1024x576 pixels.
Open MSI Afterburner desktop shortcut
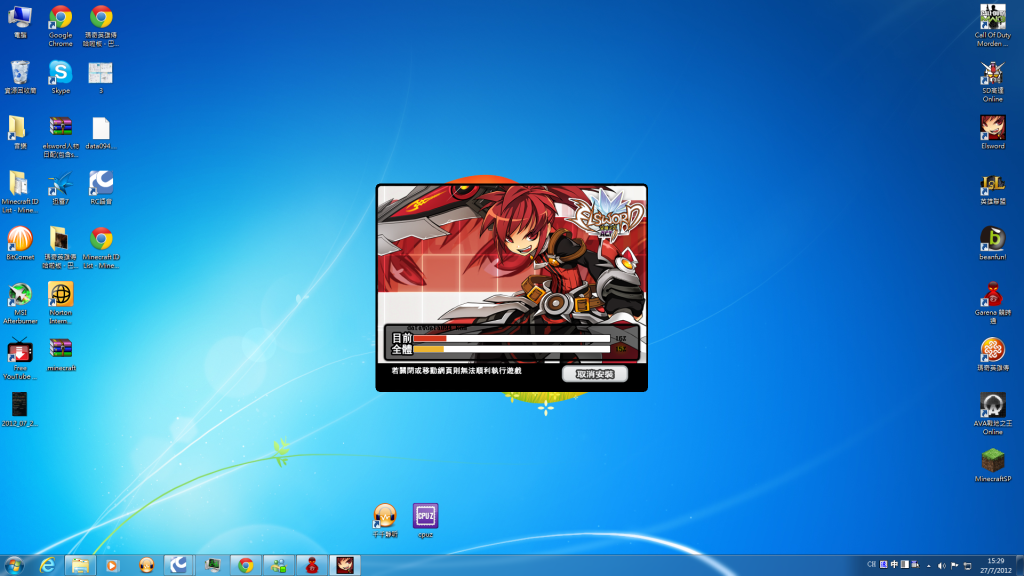(20, 297)
